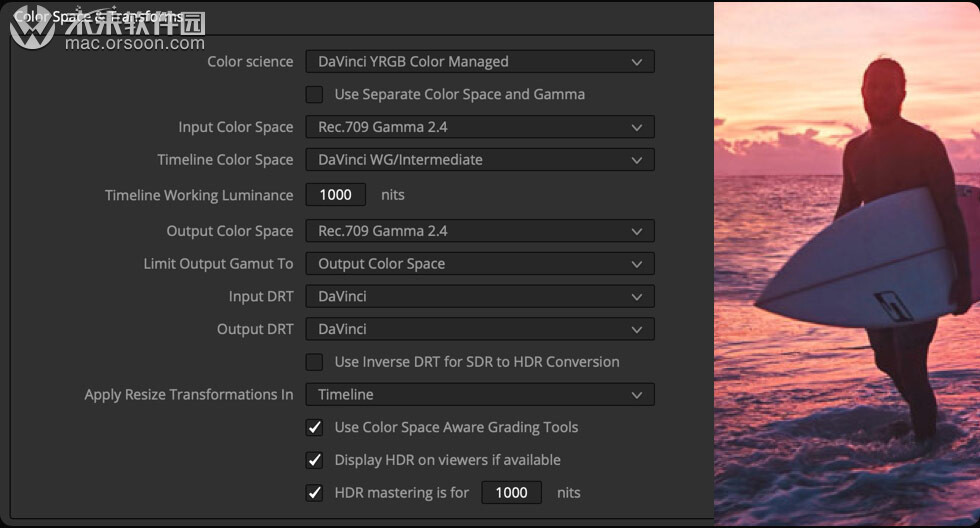The height and width of the screenshot is (528, 980).
Task: Open the Input Color Space dropdown
Action: coord(480,127)
